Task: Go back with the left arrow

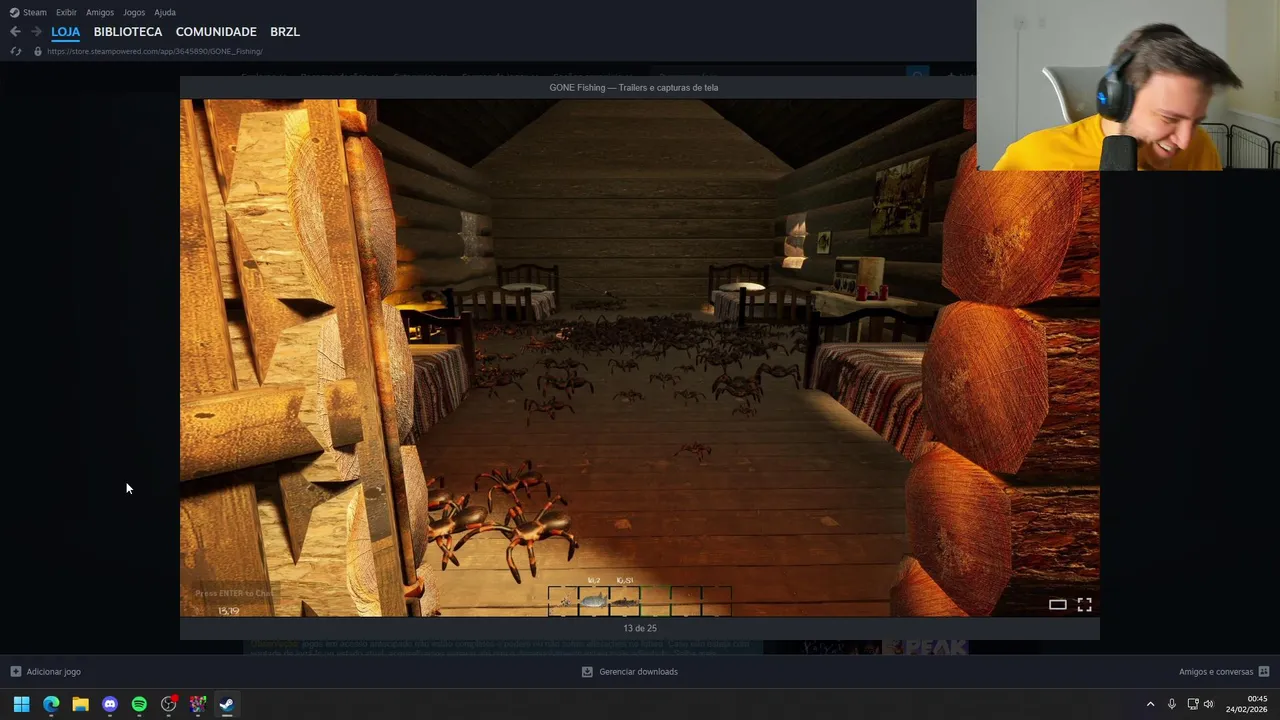Action: point(15,32)
